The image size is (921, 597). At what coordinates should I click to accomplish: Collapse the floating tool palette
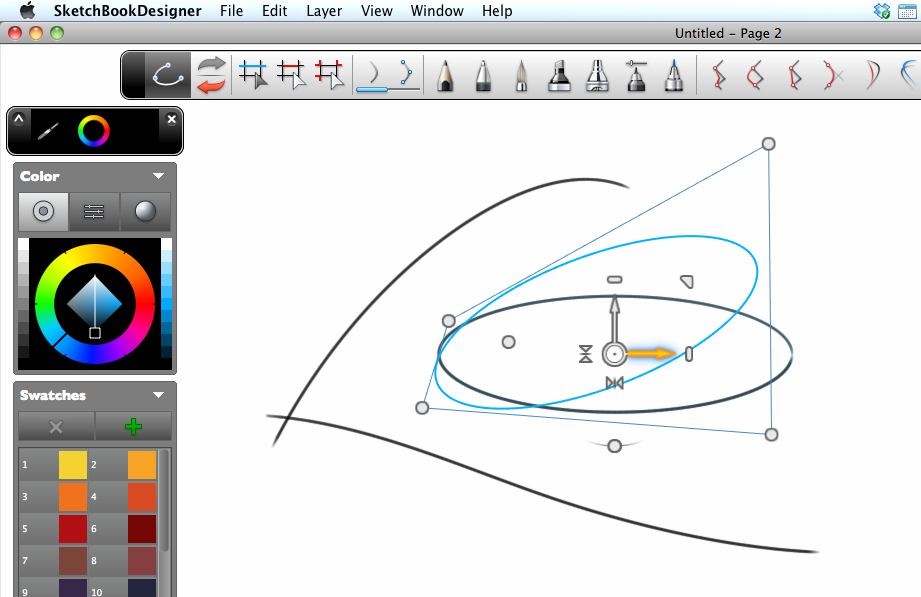pos(18,120)
